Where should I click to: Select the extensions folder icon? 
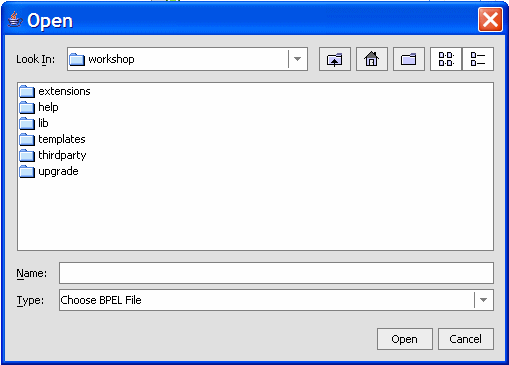(x=27, y=91)
